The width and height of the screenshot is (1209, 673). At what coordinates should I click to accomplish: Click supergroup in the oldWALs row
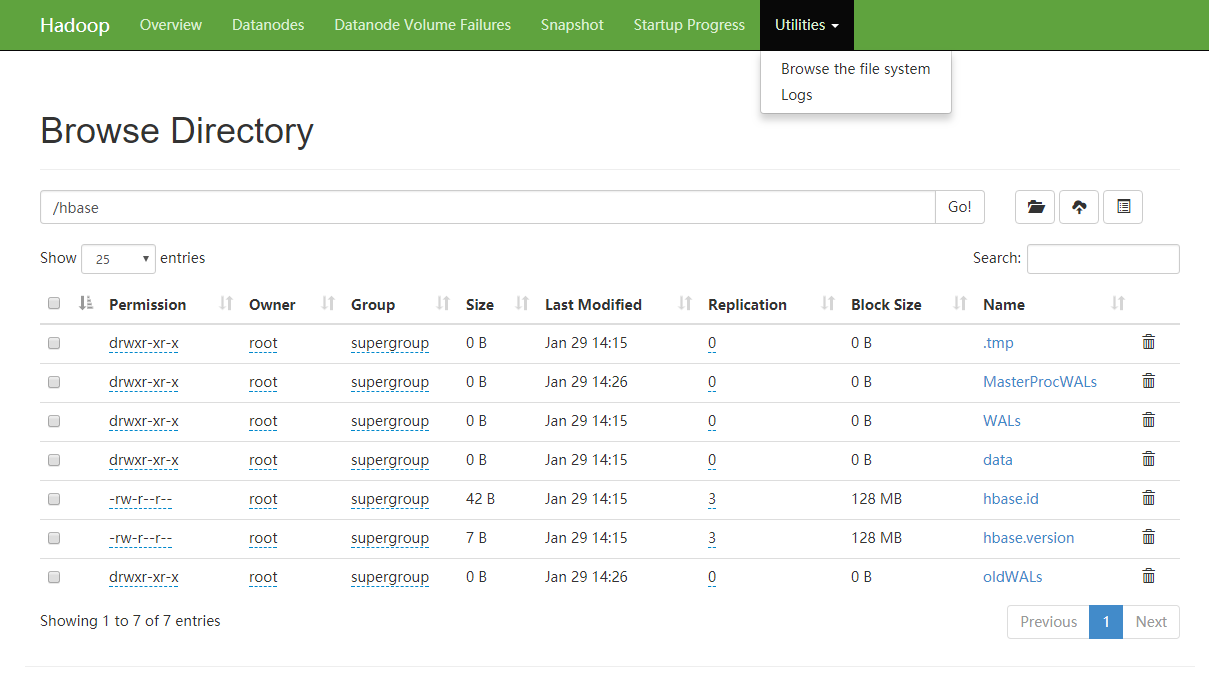point(390,577)
